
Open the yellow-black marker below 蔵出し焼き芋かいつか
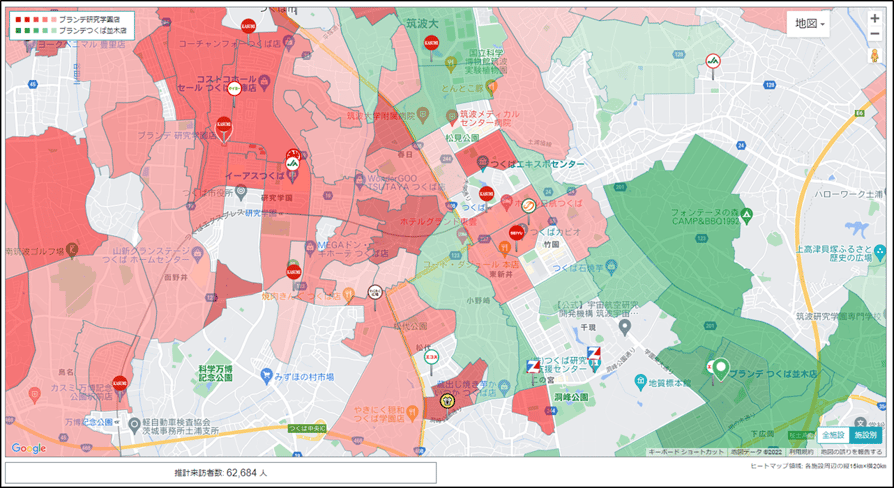coord(447,400)
